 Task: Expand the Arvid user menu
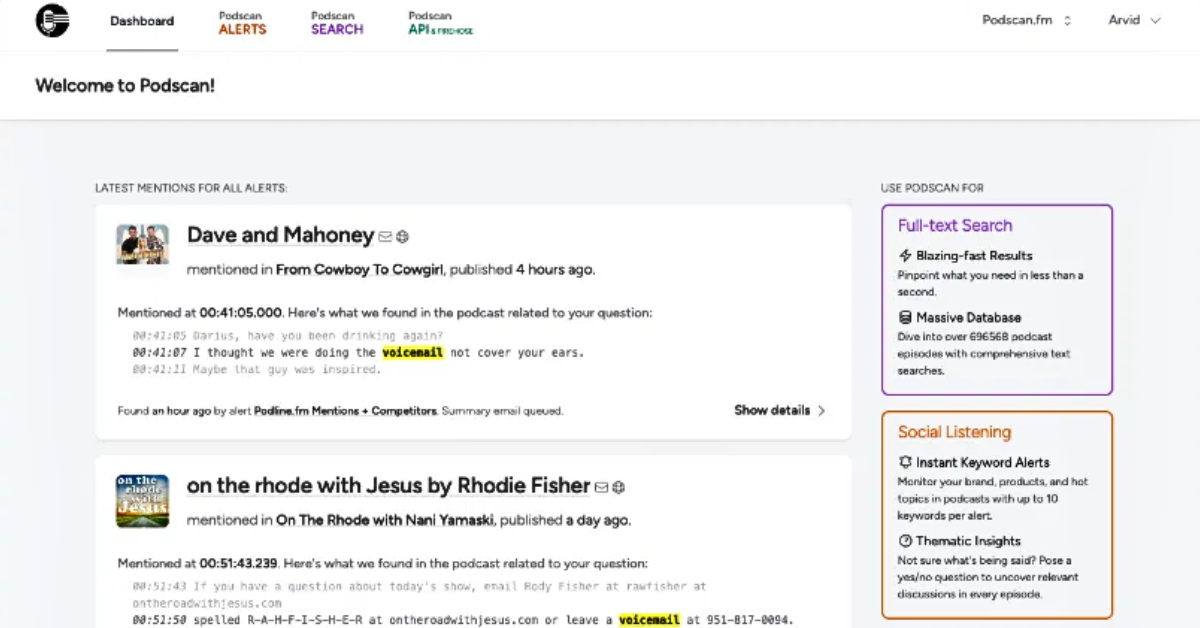(x=1134, y=20)
